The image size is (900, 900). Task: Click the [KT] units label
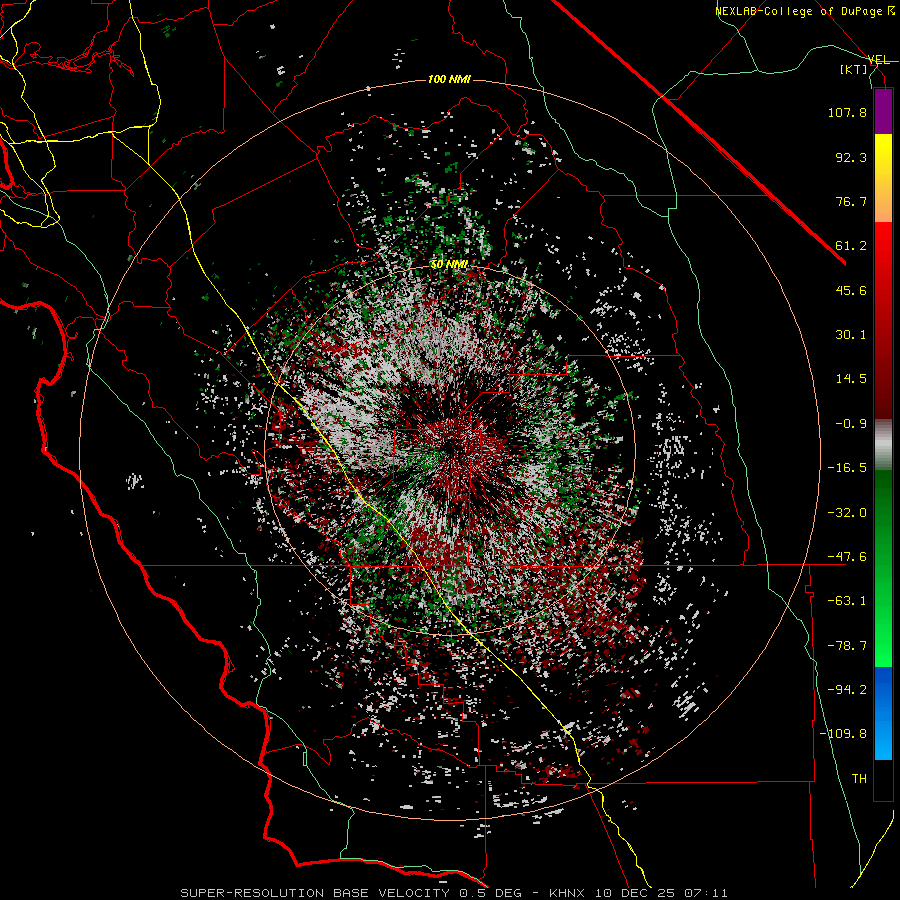pyautogui.click(x=854, y=69)
